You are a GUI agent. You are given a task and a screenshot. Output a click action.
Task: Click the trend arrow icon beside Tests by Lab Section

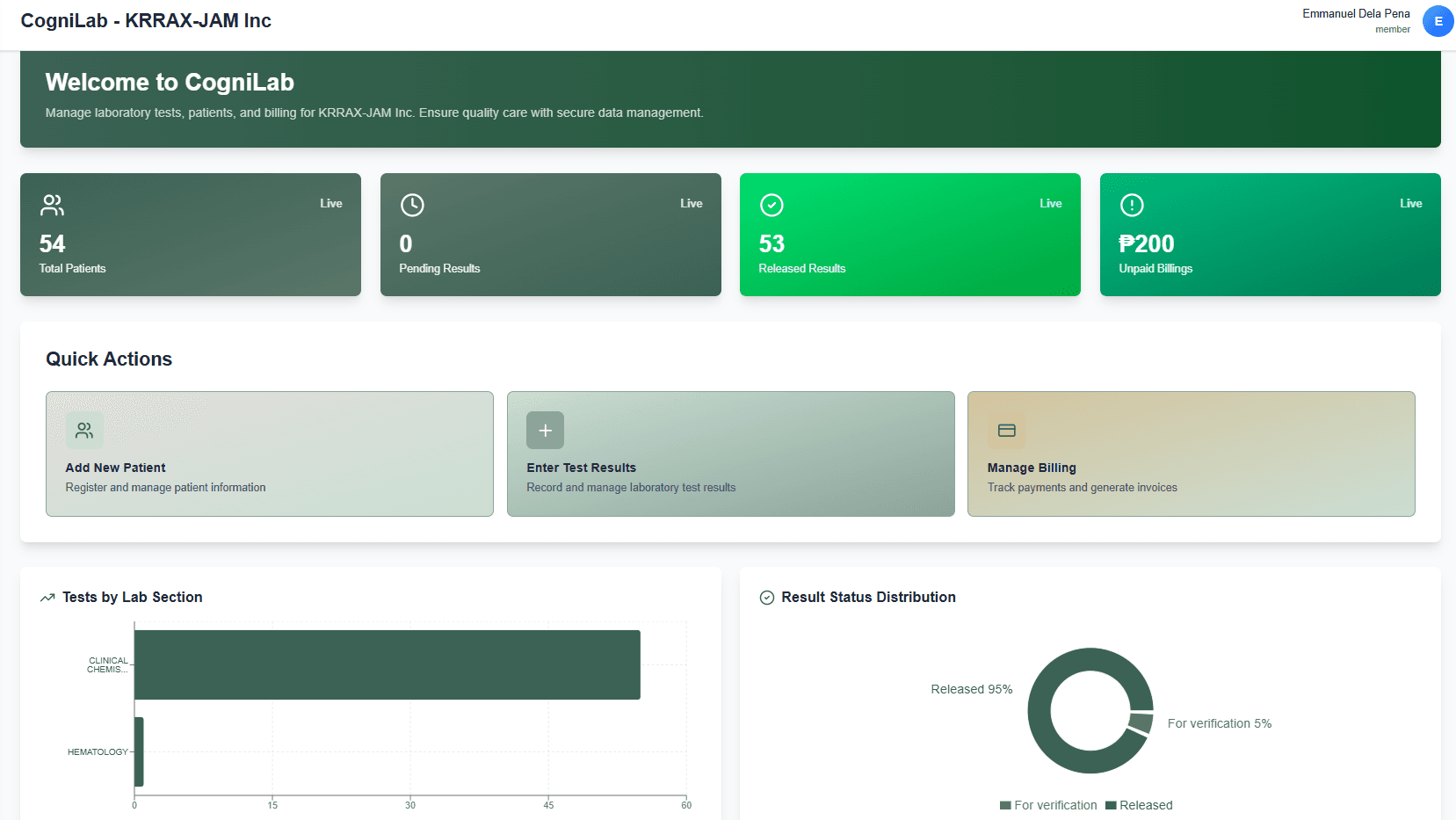tap(47, 597)
